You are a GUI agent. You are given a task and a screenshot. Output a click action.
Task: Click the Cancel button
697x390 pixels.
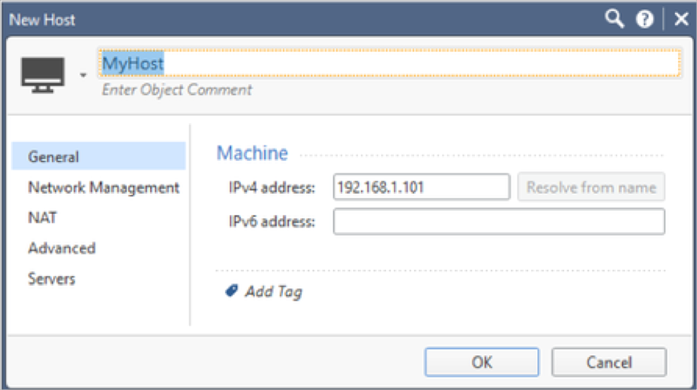(x=609, y=362)
